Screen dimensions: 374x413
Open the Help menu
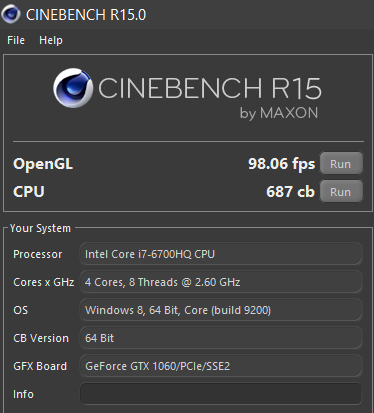51,40
